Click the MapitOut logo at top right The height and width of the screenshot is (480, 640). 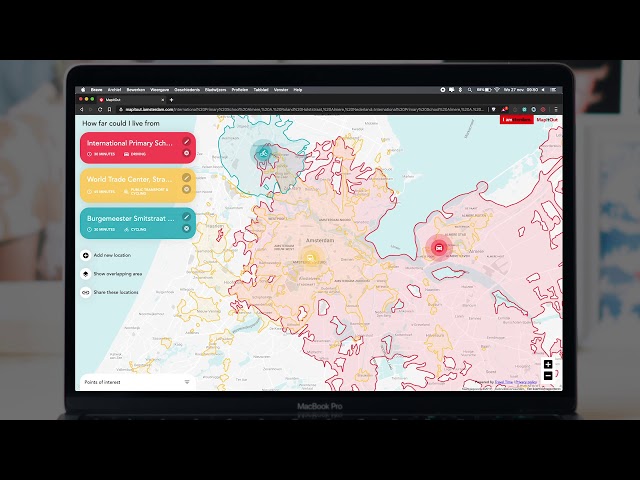[547, 120]
